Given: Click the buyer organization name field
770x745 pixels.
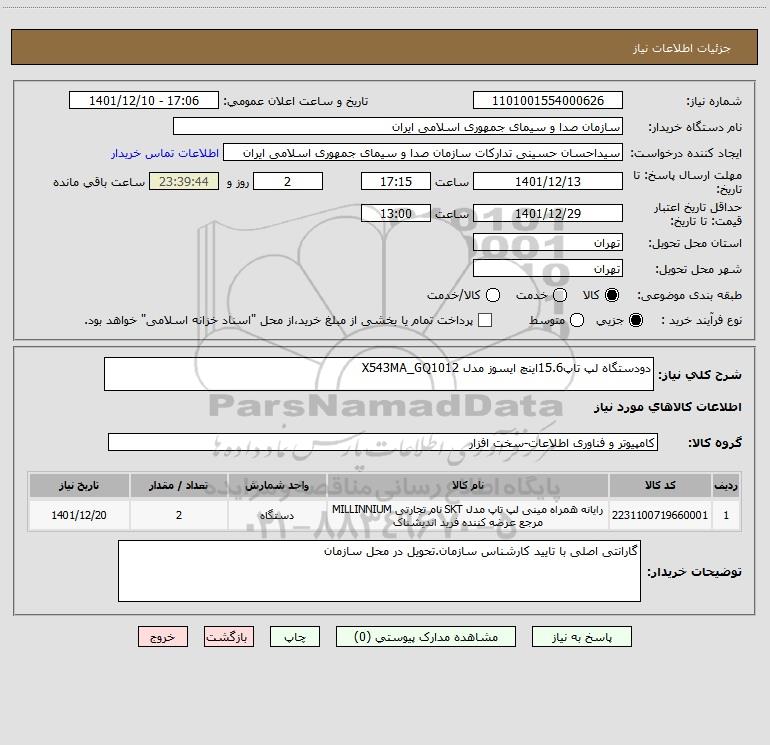Looking at the screenshot, I should click(x=398, y=127).
